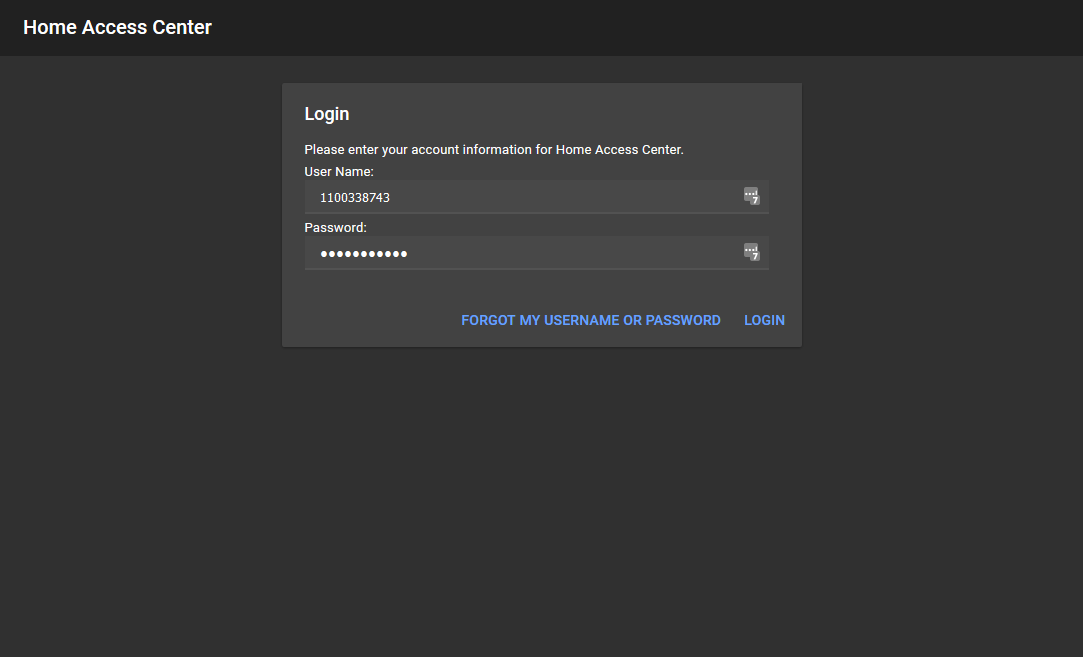Click the small numbered badge on the username field
Viewport: 1083px width, 657px height.
coord(751,196)
